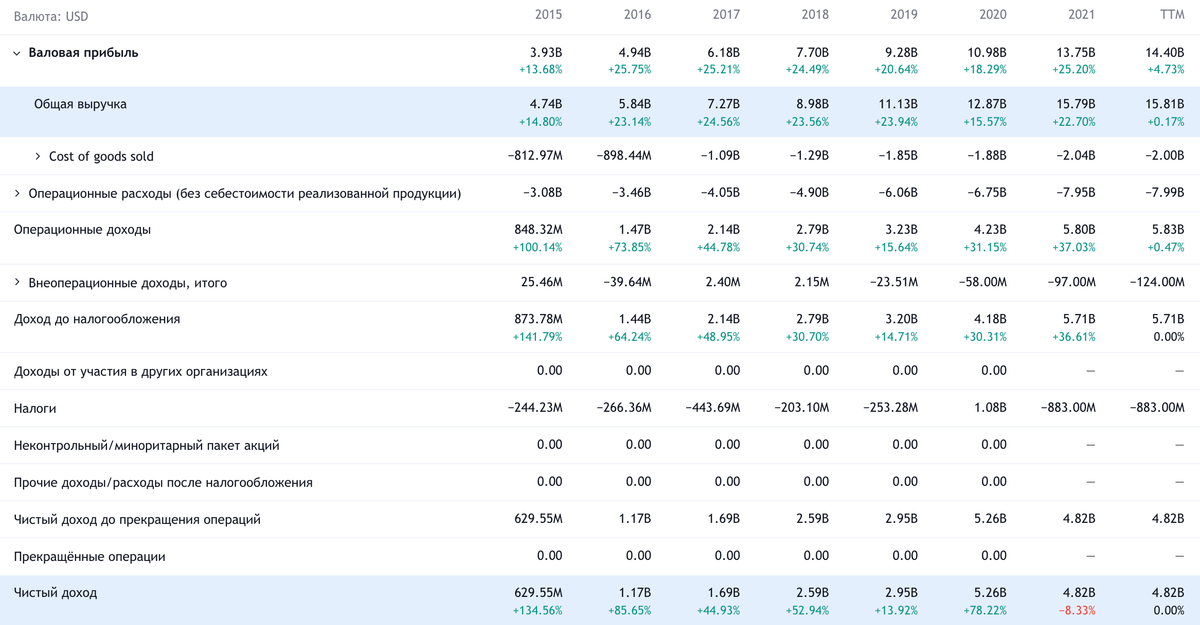The image size is (1200, 625).
Task: Select the Прекращённые операции row label
Action: click(x=89, y=556)
